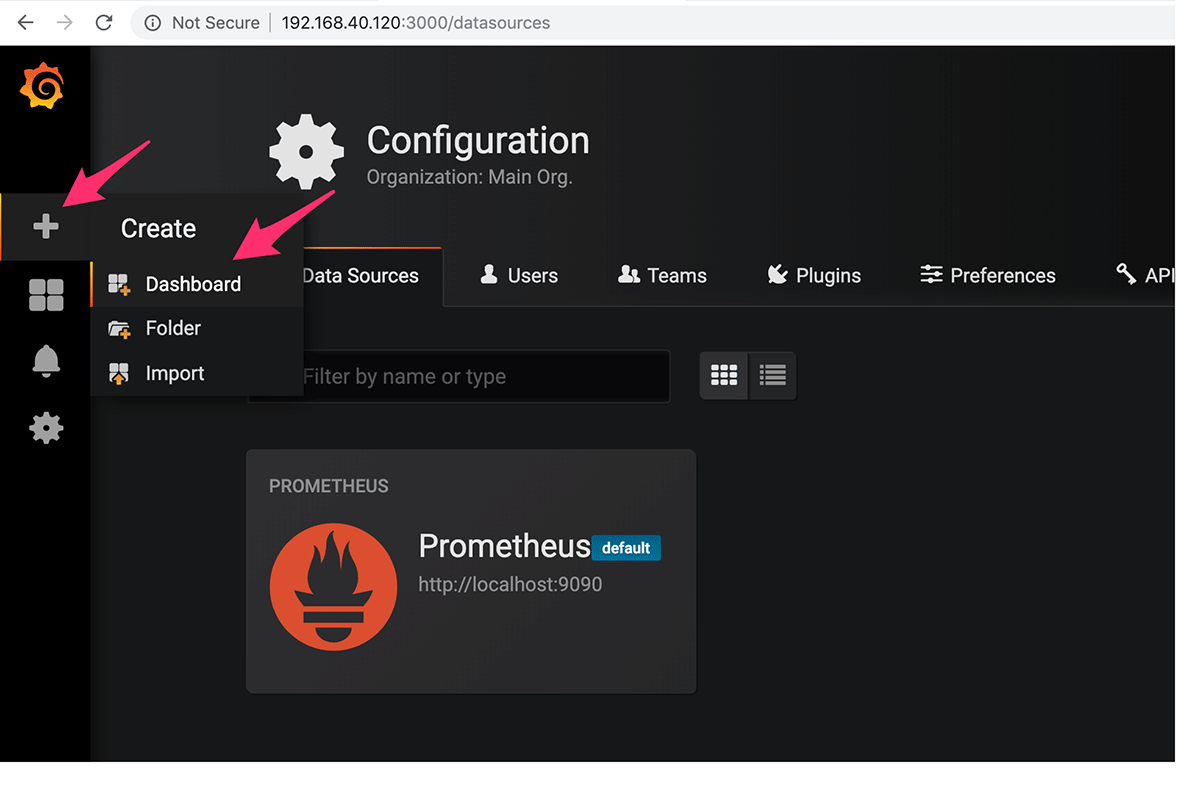Click the browser address bar URL
Image resolution: width=1200 pixels, height=787 pixels.
coord(416,22)
